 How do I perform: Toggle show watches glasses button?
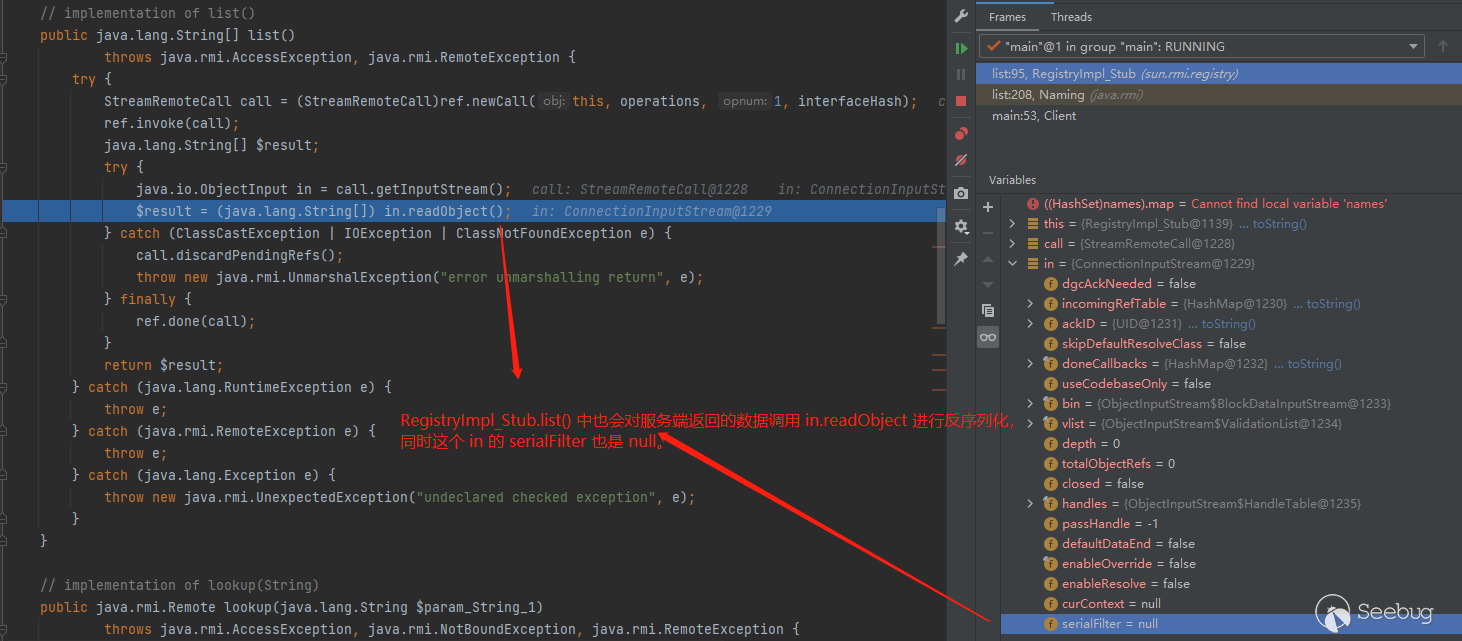coord(988,338)
